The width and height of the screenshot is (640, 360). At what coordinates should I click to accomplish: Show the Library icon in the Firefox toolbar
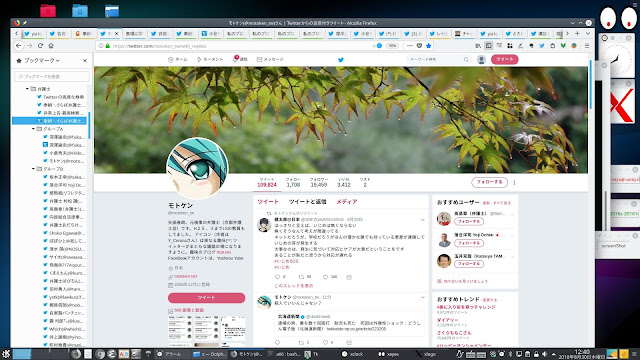478,46
